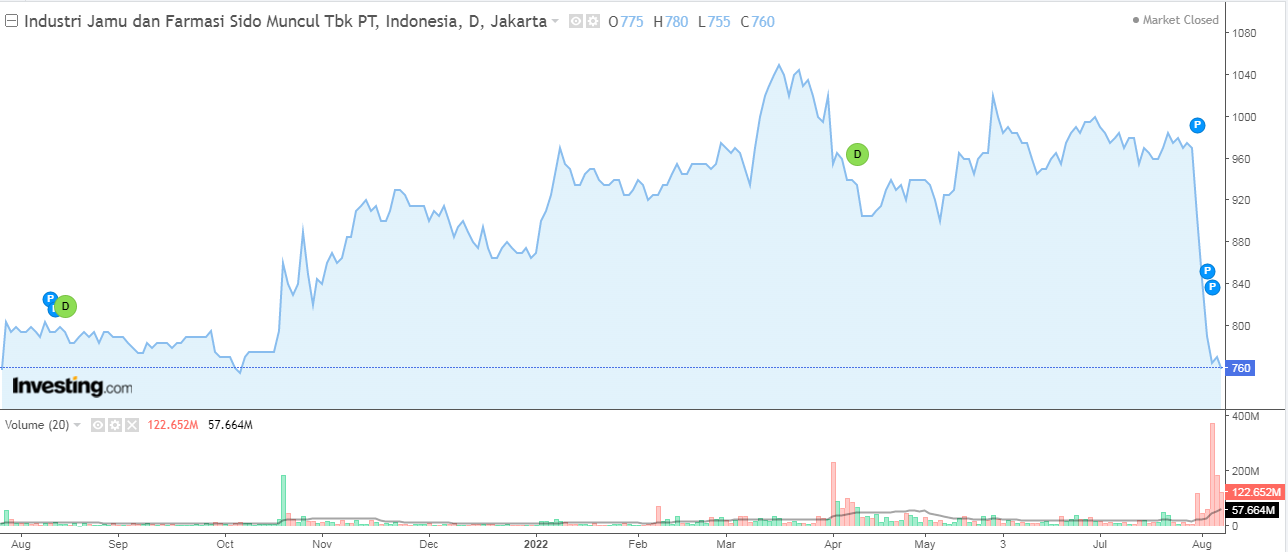Open Volume indicator settings gear
This screenshot has width=1288, height=552.
tap(115, 425)
